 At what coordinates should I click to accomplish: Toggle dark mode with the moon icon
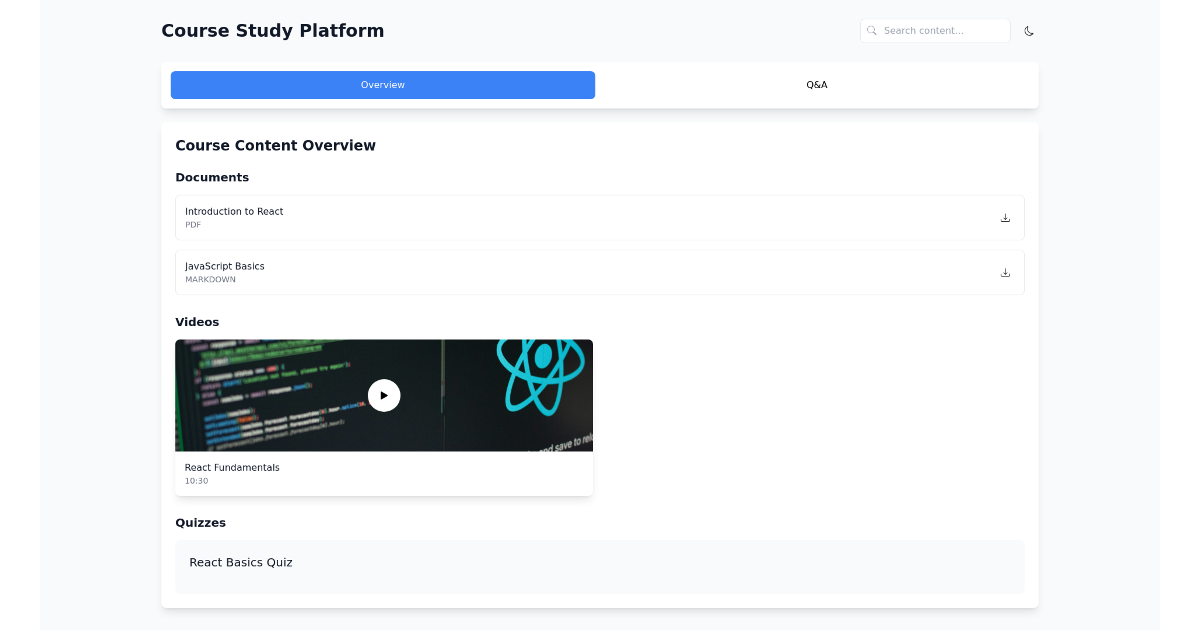pyautogui.click(x=1029, y=31)
